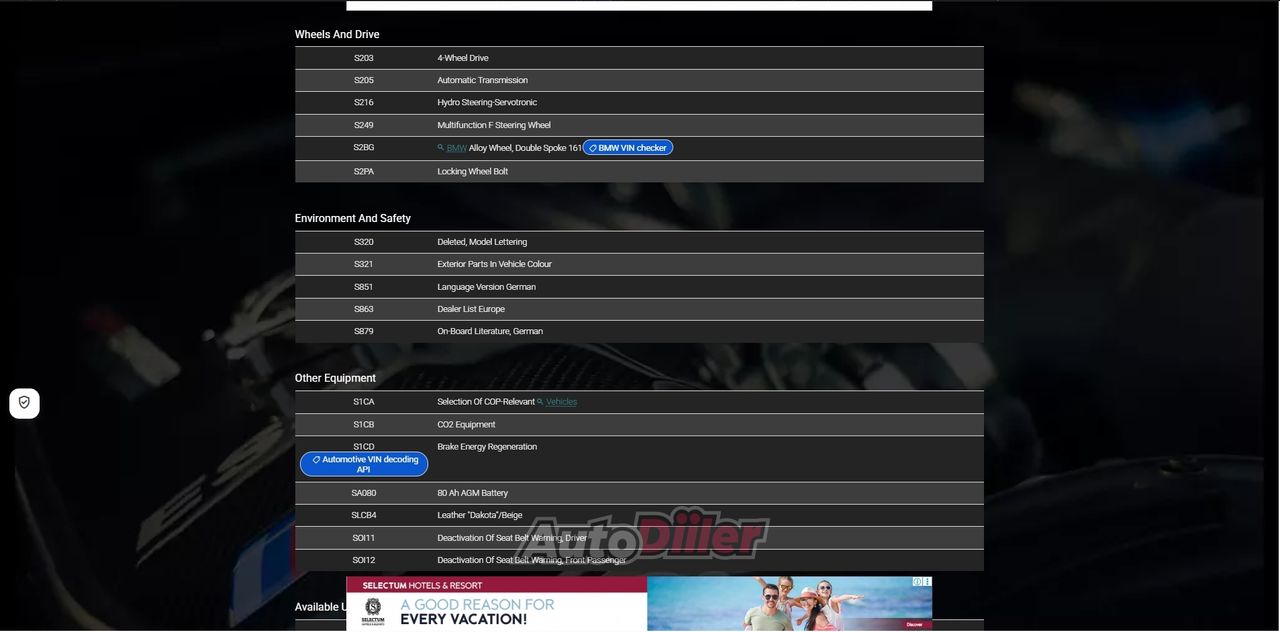The image size is (1280, 632).
Task: Click Selection Of COP-Relevant text
Action: click(x=486, y=402)
